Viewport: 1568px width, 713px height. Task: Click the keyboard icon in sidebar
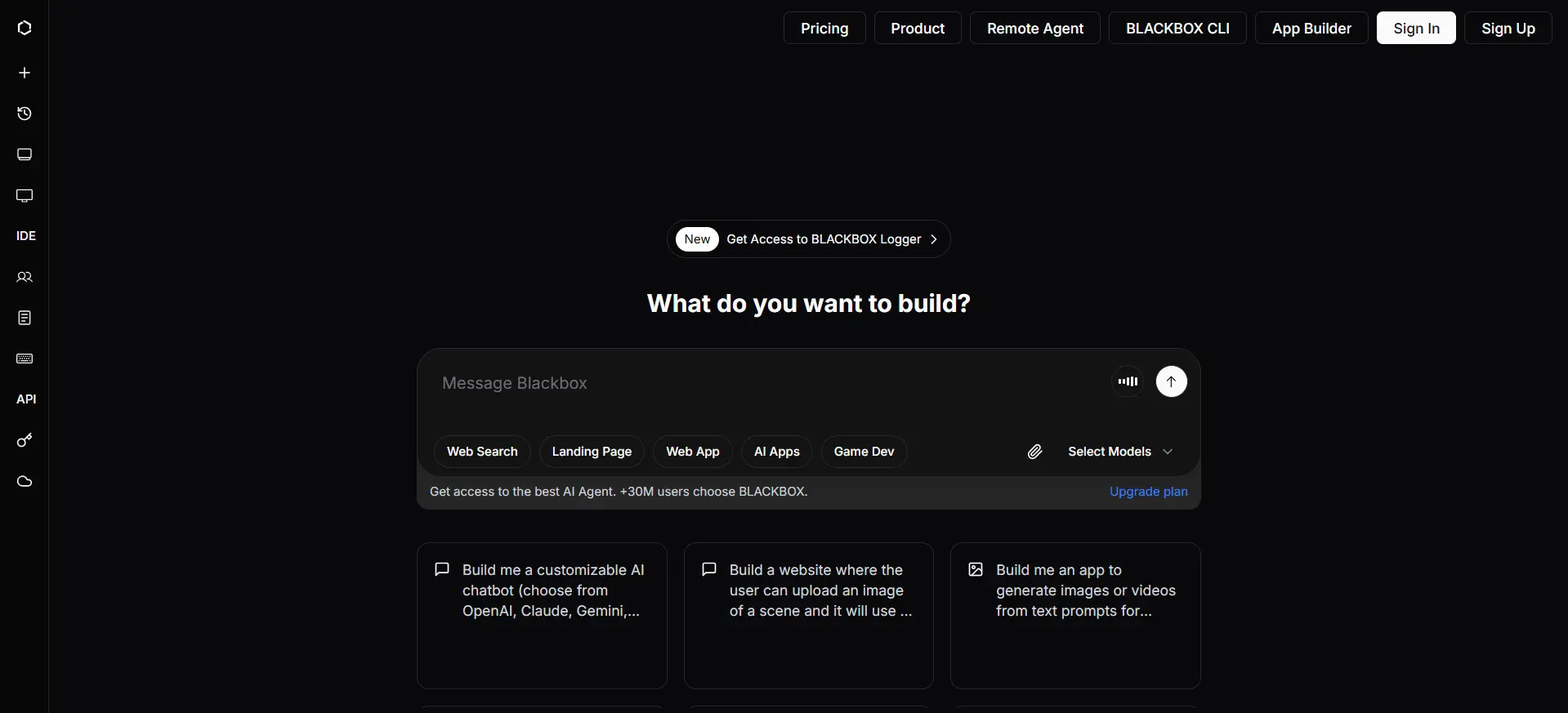coord(25,359)
